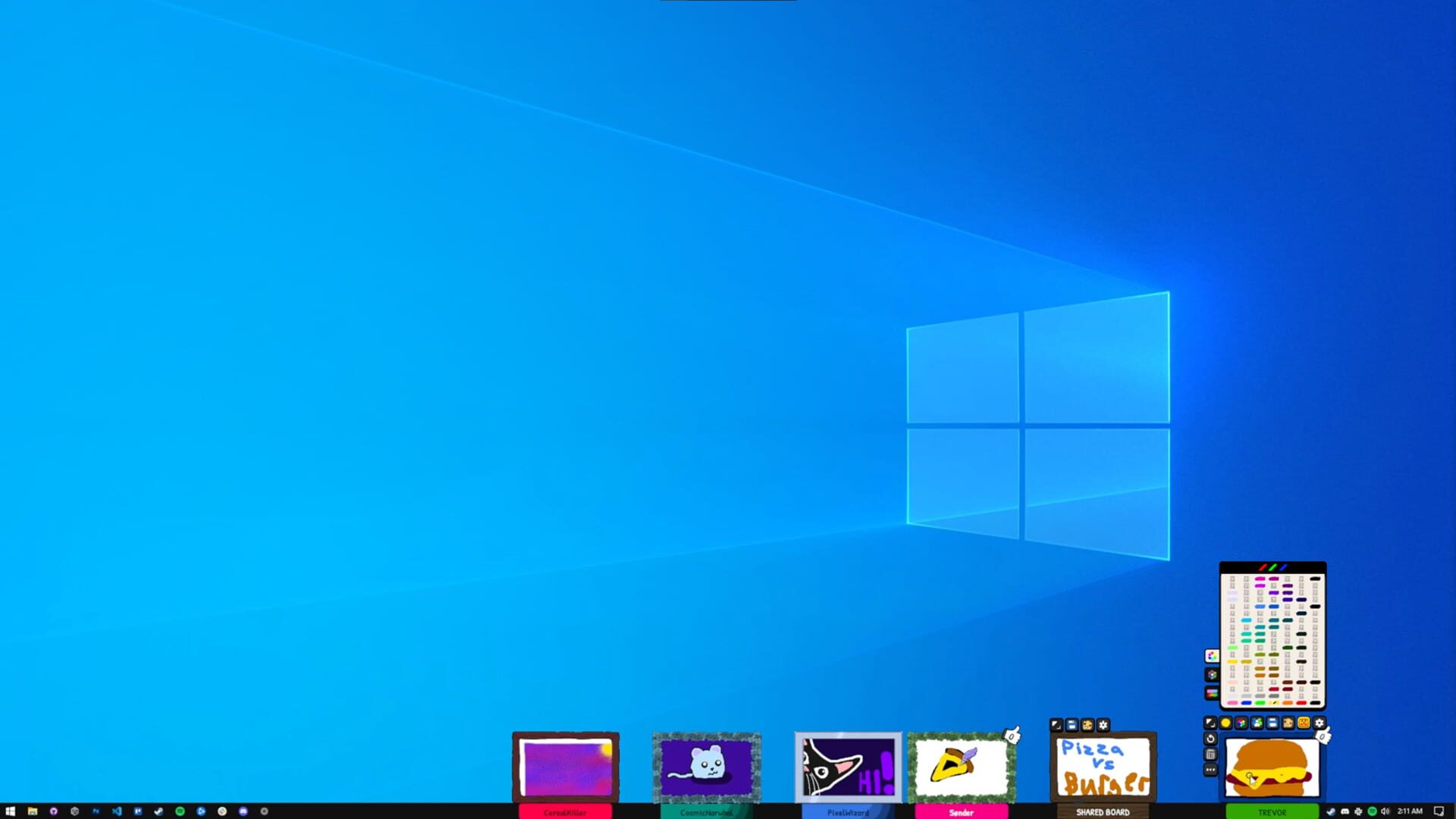This screenshot has height=819, width=1456.
Task: Pick the bright green swatch in palette bottom row
Action: coord(1260,703)
